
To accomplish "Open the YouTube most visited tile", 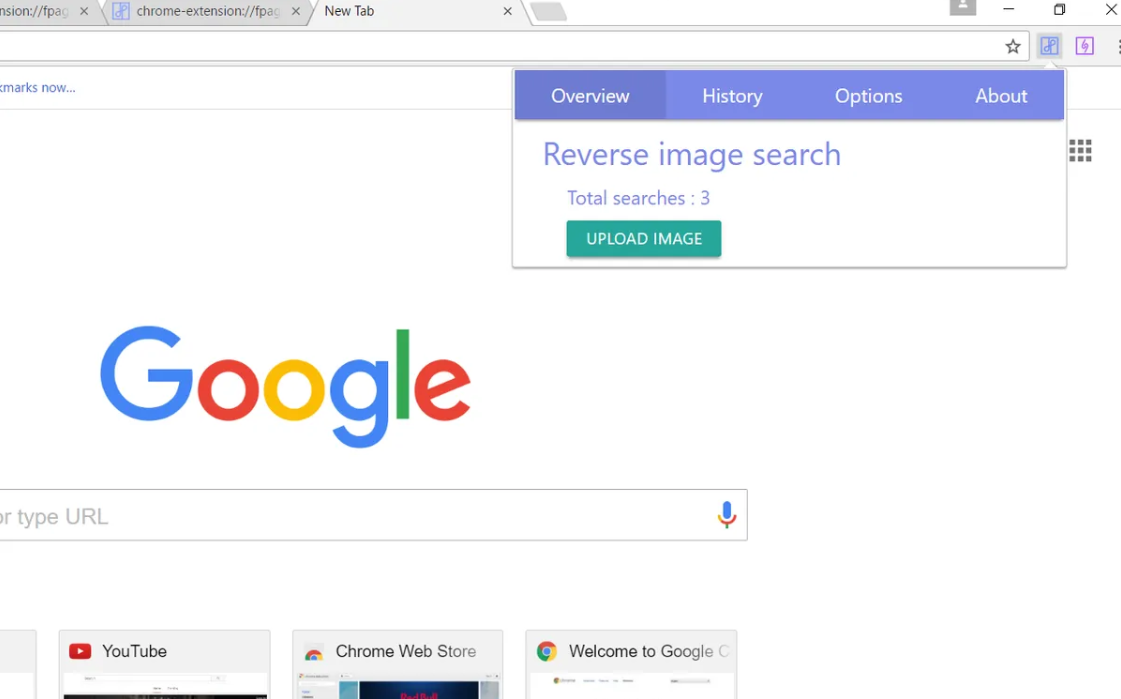I will 164,664.
